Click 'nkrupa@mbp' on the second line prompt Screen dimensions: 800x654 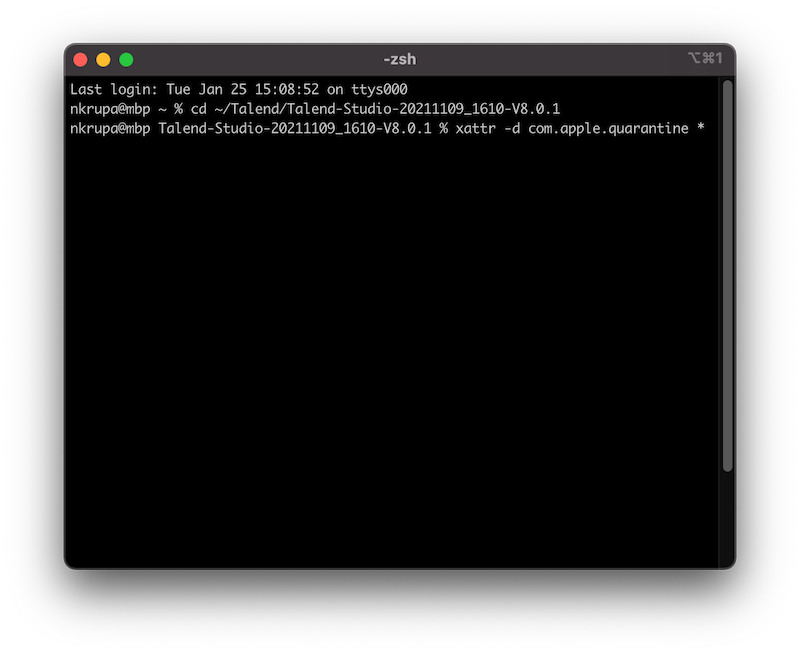tap(110, 109)
